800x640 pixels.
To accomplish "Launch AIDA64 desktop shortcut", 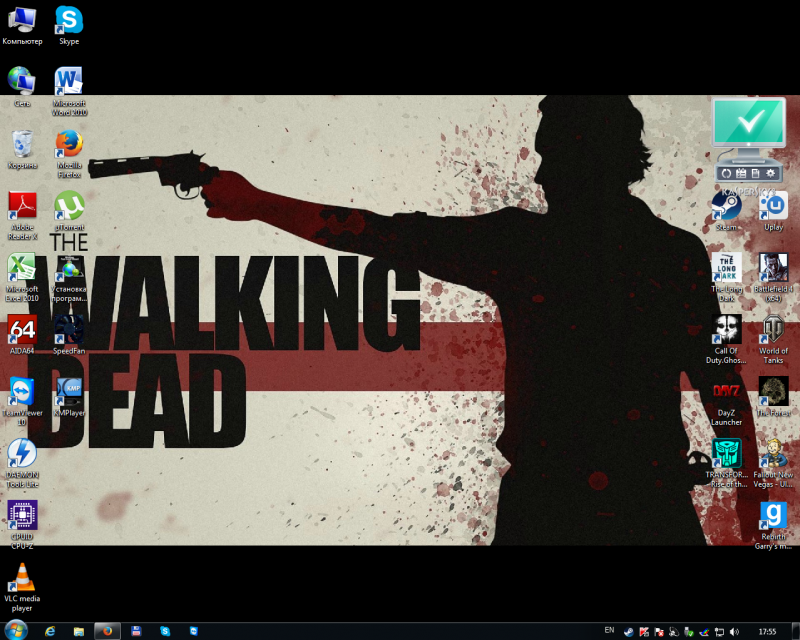I will click(x=22, y=335).
